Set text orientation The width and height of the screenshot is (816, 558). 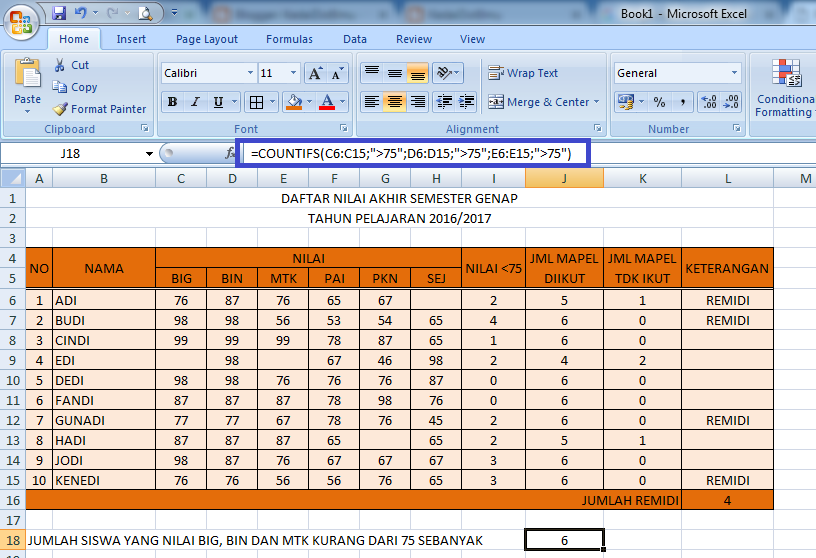(444, 73)
